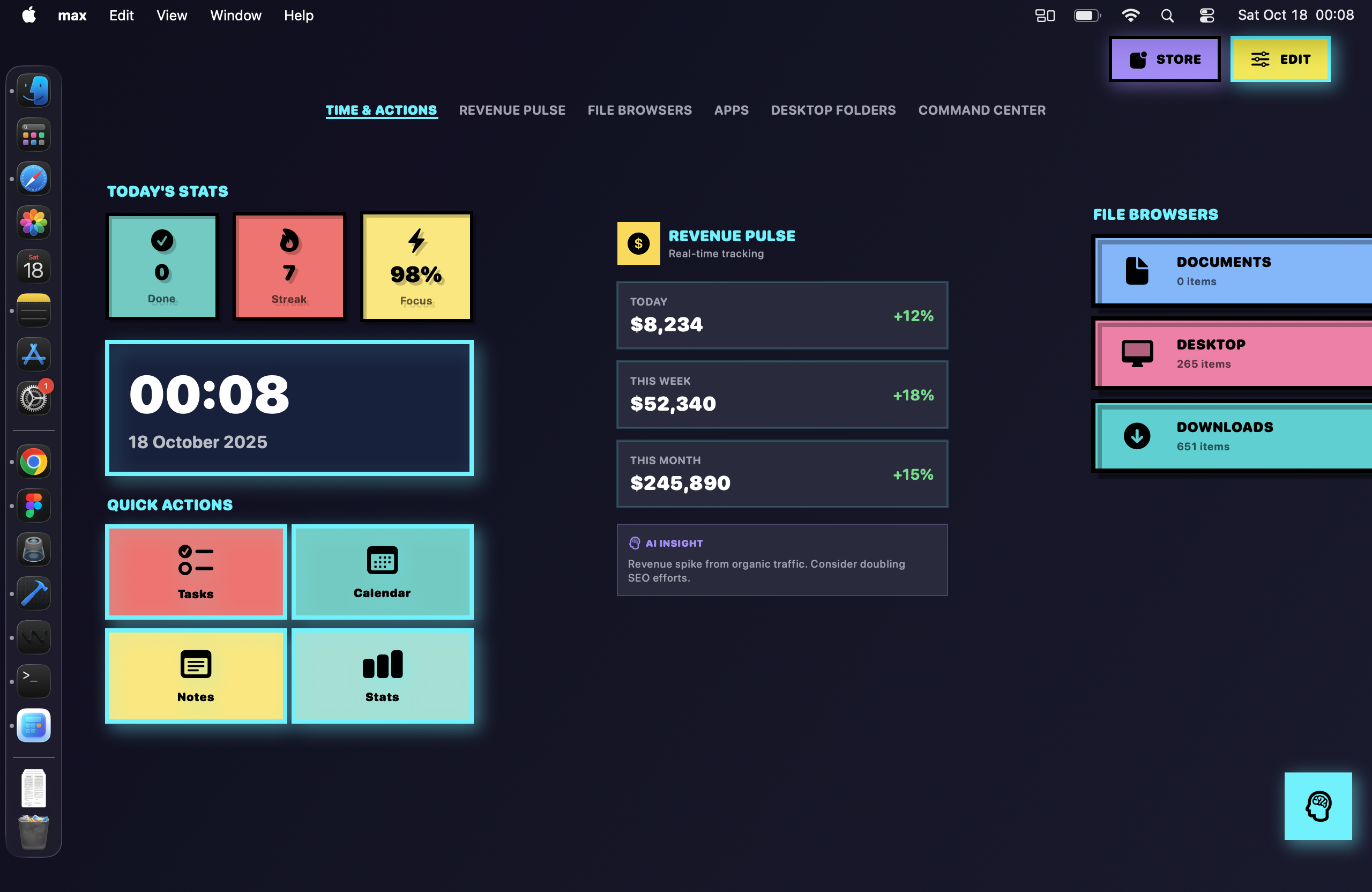The height and width of the screenshot is (892, 1372).
Task: Click the Store button
Action: pyautogui.click(x=1165, y=59)
